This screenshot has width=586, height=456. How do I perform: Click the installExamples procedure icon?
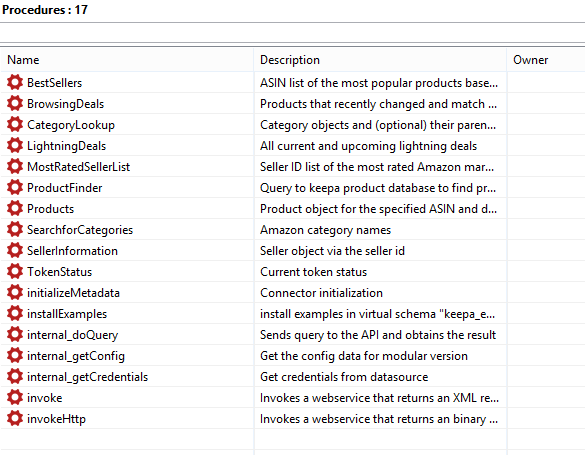(15, 313)
